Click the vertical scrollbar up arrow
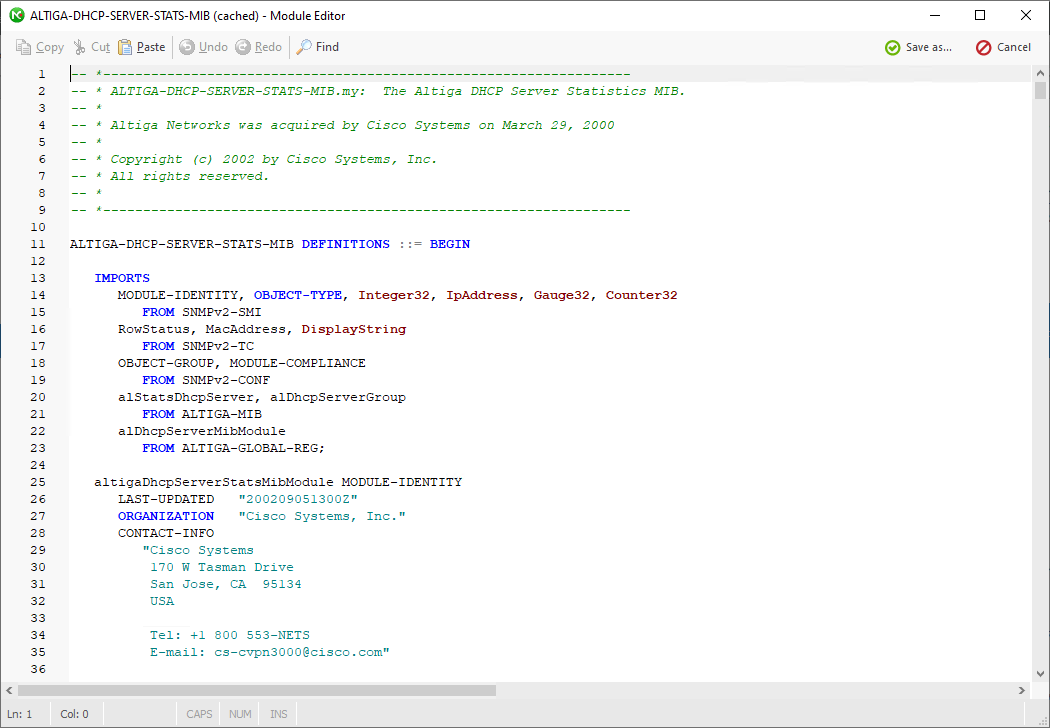The height and width of the screenshot is (728, 1050). [1040, 74]
